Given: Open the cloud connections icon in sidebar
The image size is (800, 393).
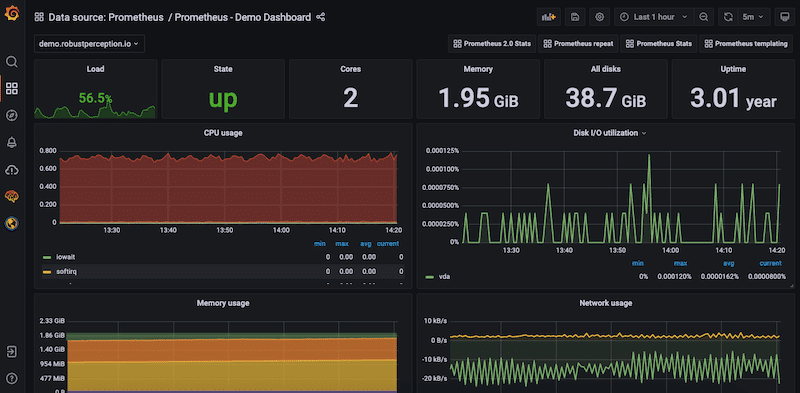Looking at the screenshot, I should 12,169.
